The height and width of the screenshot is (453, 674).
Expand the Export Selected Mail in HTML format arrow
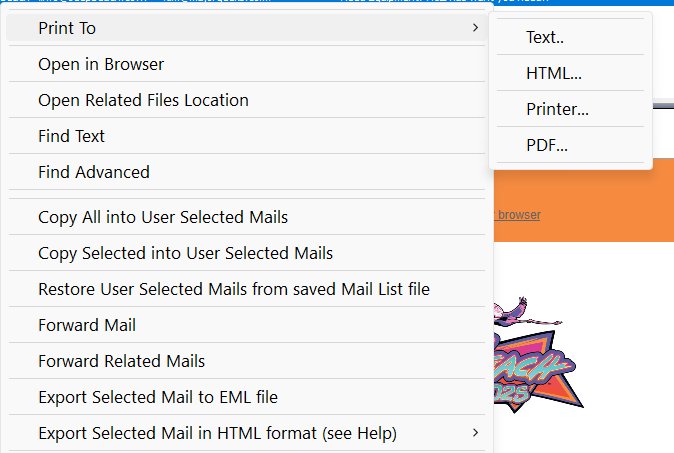[474, 433]
